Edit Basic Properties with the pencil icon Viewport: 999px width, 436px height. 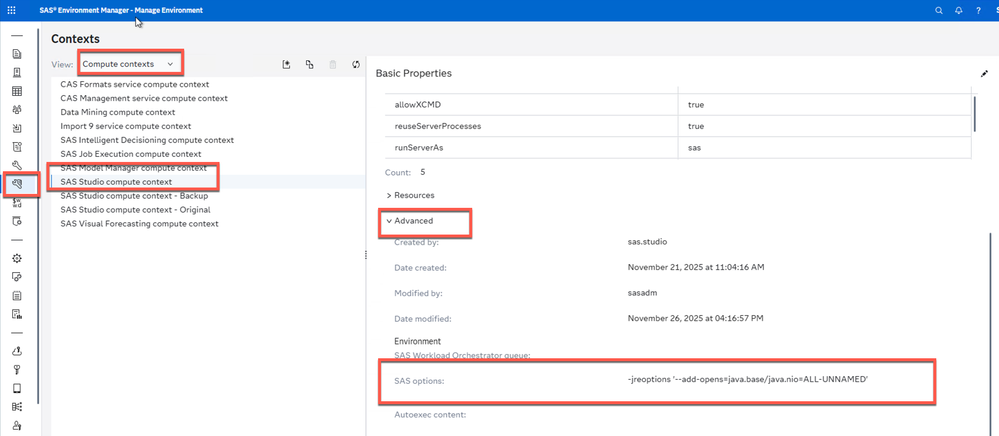pyautogui.click(x=984, y=74)
